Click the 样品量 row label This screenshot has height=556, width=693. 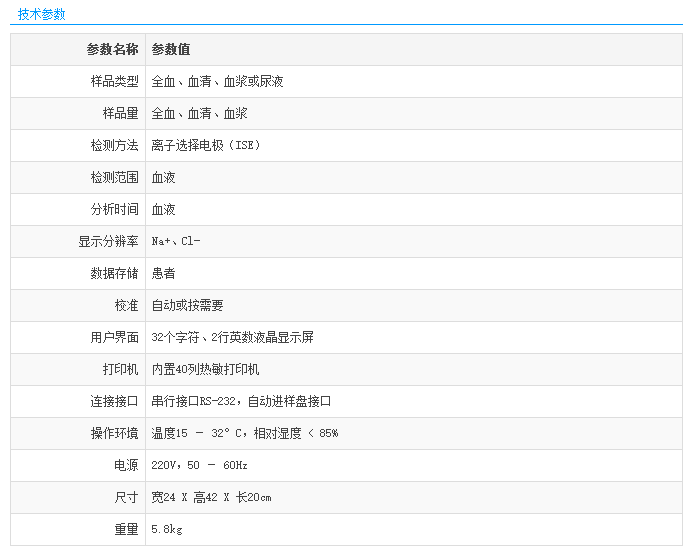click(120, 113)
